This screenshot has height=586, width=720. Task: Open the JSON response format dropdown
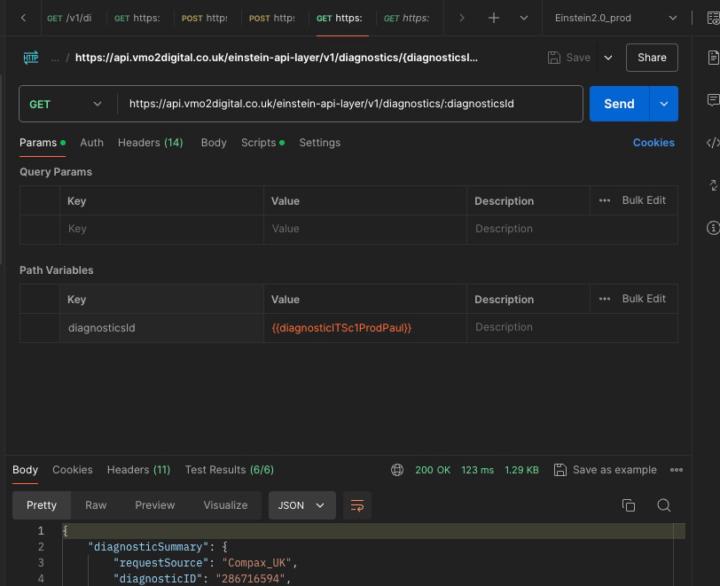tap(301, 505)
